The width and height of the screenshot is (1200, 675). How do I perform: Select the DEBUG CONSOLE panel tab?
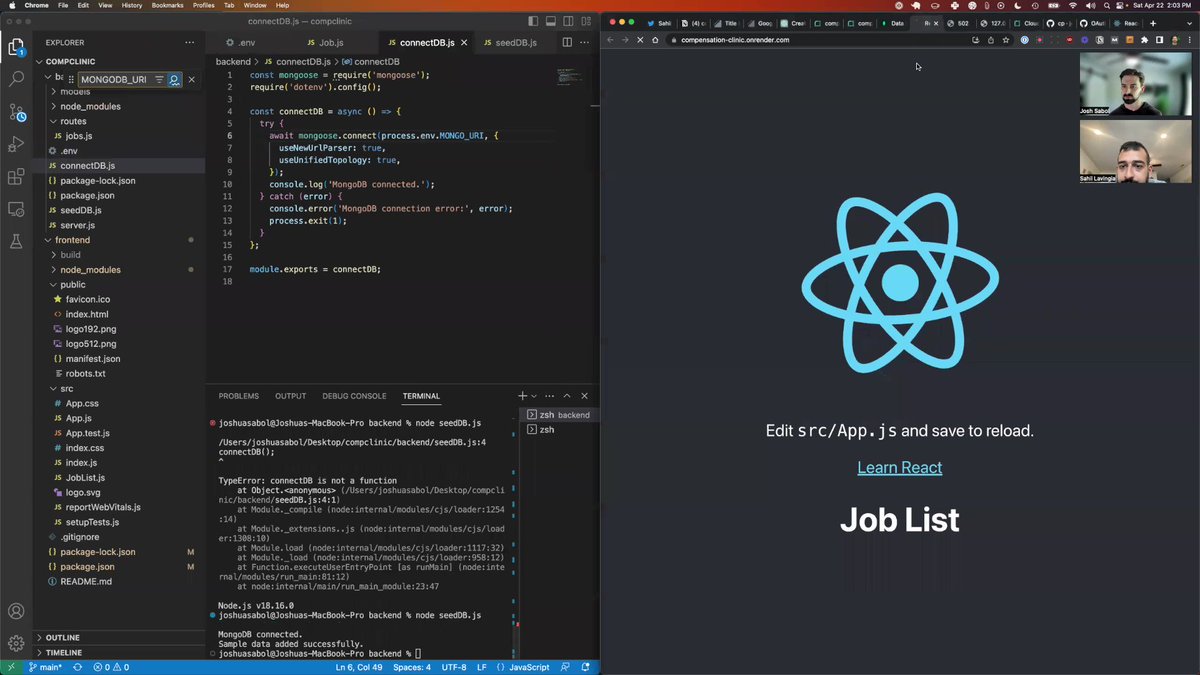[x=354, y=396]
